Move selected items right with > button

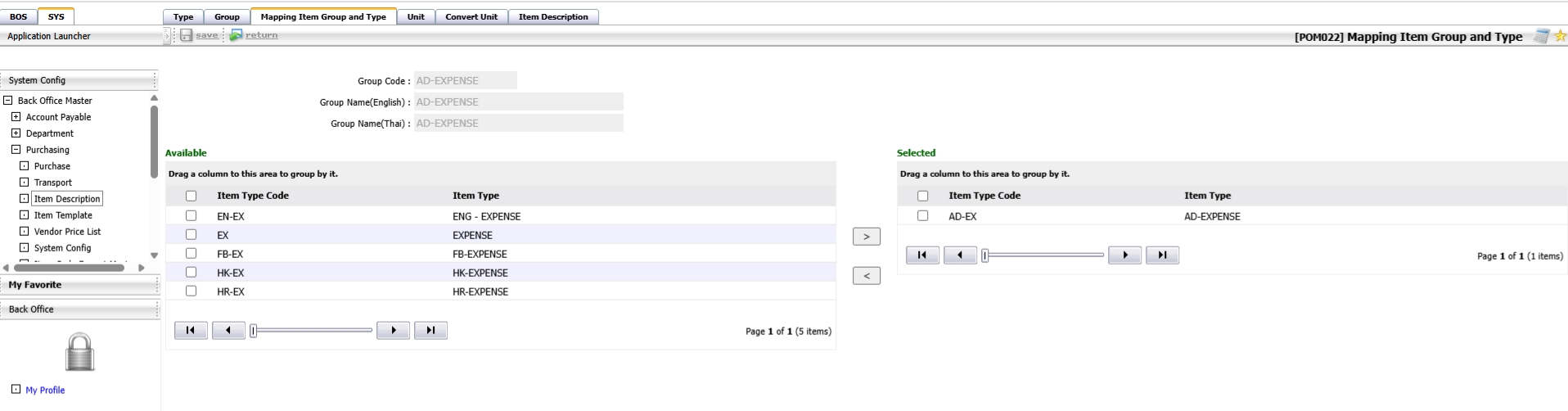coord(866,237)
